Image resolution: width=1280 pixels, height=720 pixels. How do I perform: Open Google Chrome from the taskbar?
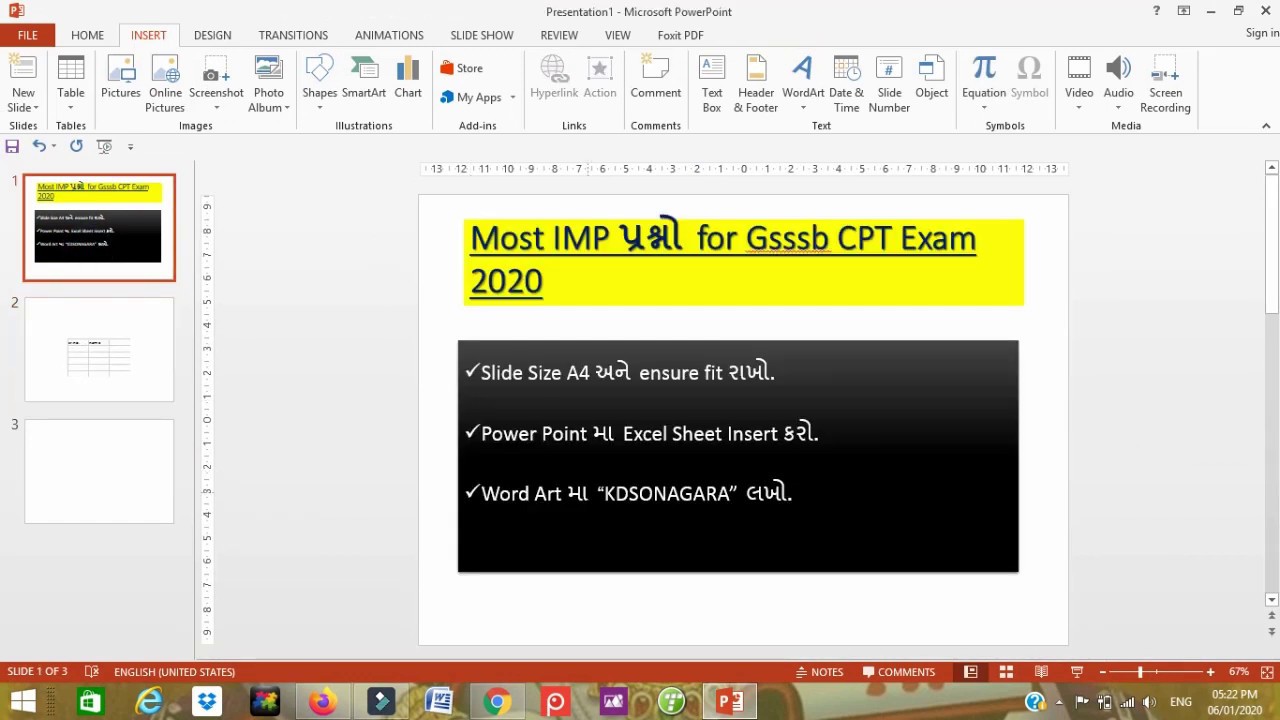click(x=496, y=701)
